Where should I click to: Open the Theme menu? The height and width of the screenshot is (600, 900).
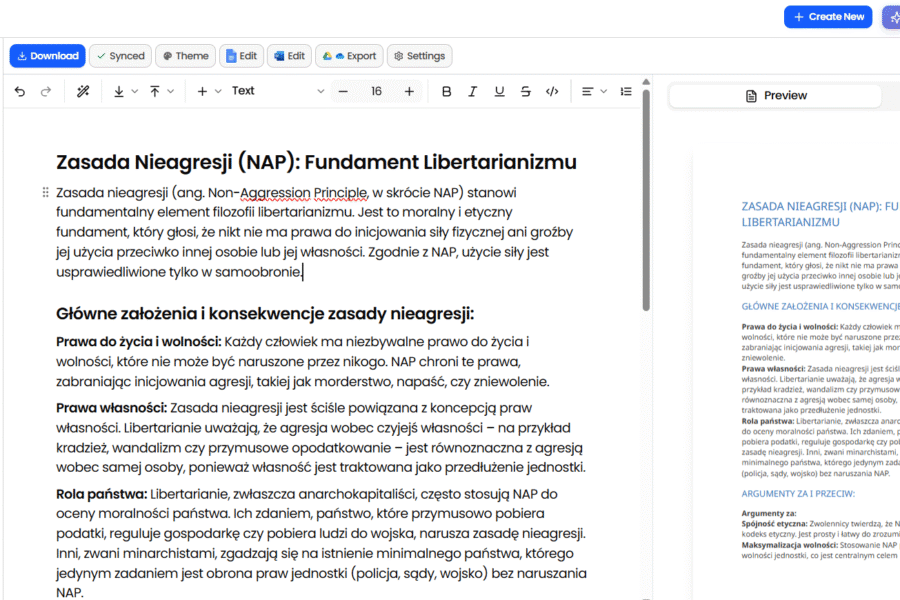click(185, 56)
